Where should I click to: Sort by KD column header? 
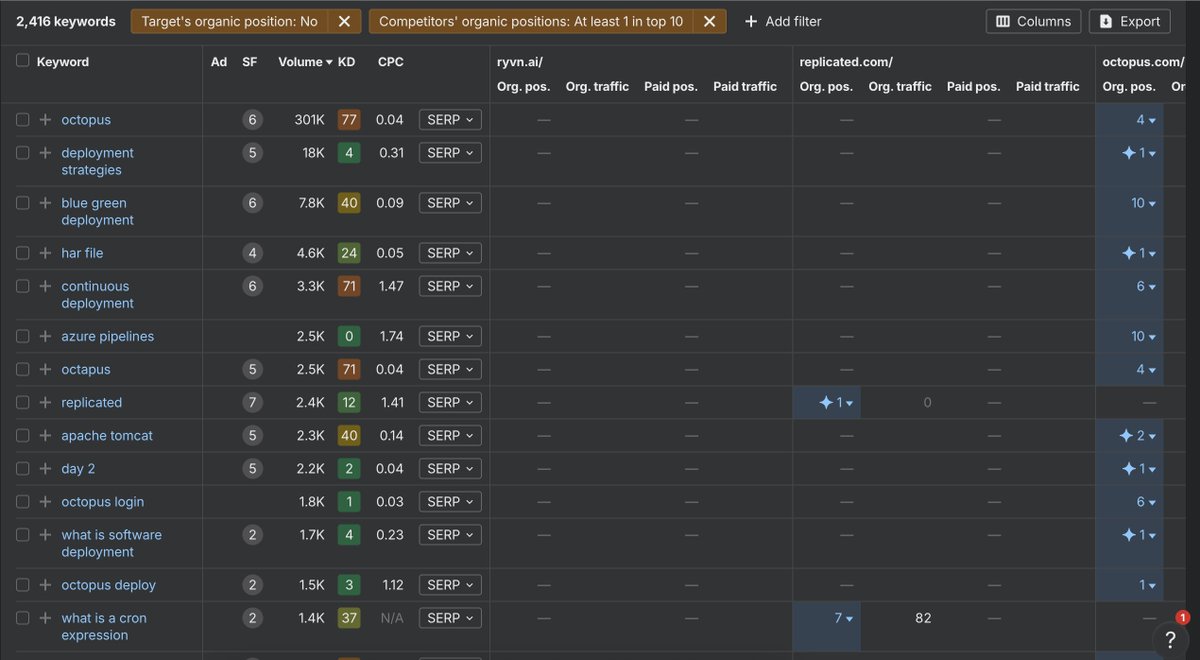[x=347, y=61]
